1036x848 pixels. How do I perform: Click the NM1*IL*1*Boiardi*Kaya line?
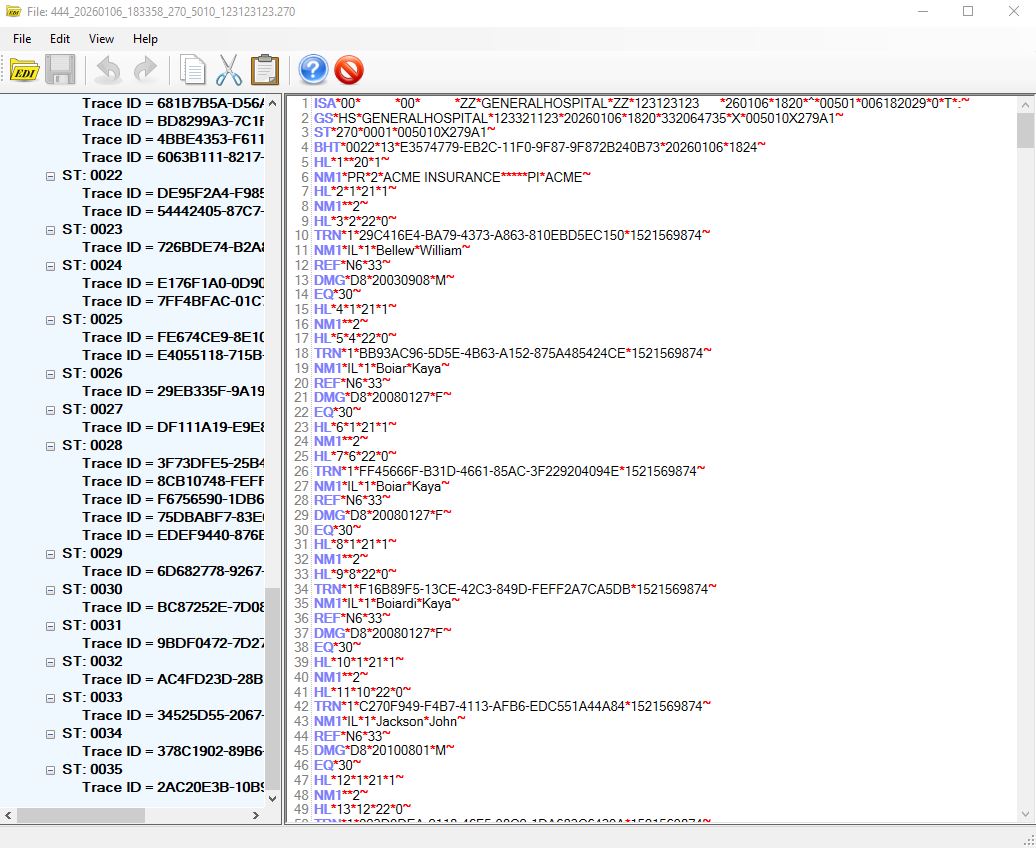coord(387,603)
